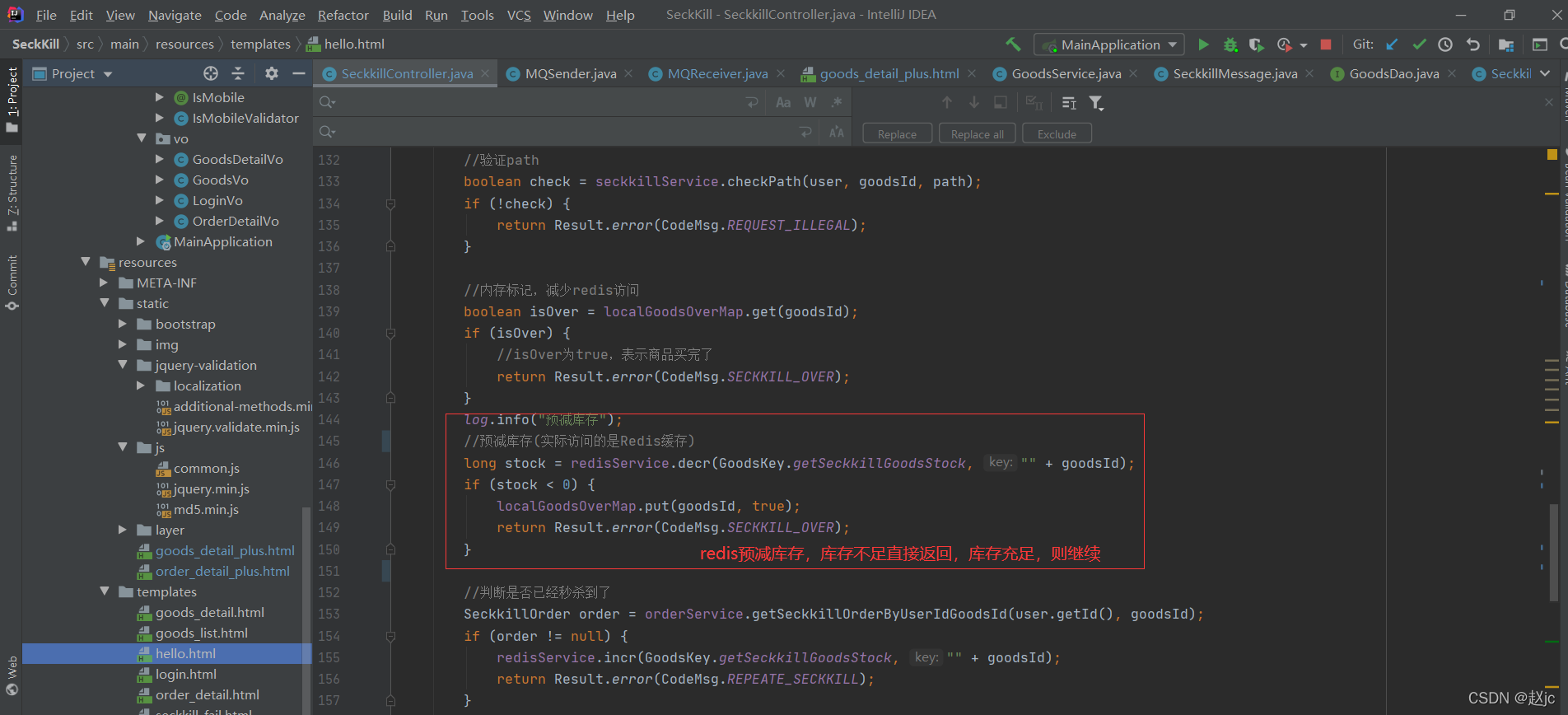The image size is (1568, 715).
Task: Collapse all in Project panel toolbar
Action: point(238,73)
